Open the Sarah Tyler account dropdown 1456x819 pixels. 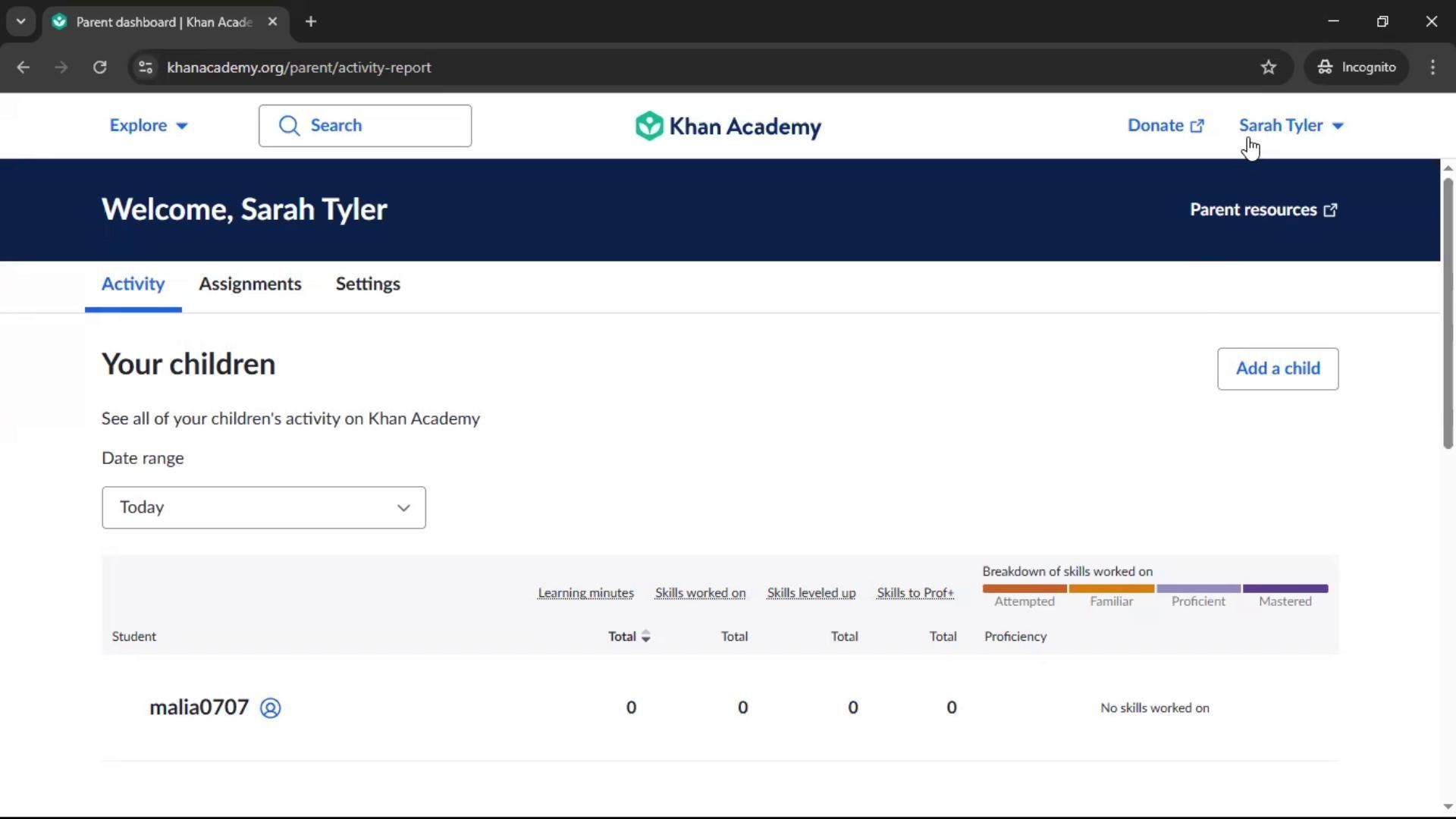pos(1291,126)
